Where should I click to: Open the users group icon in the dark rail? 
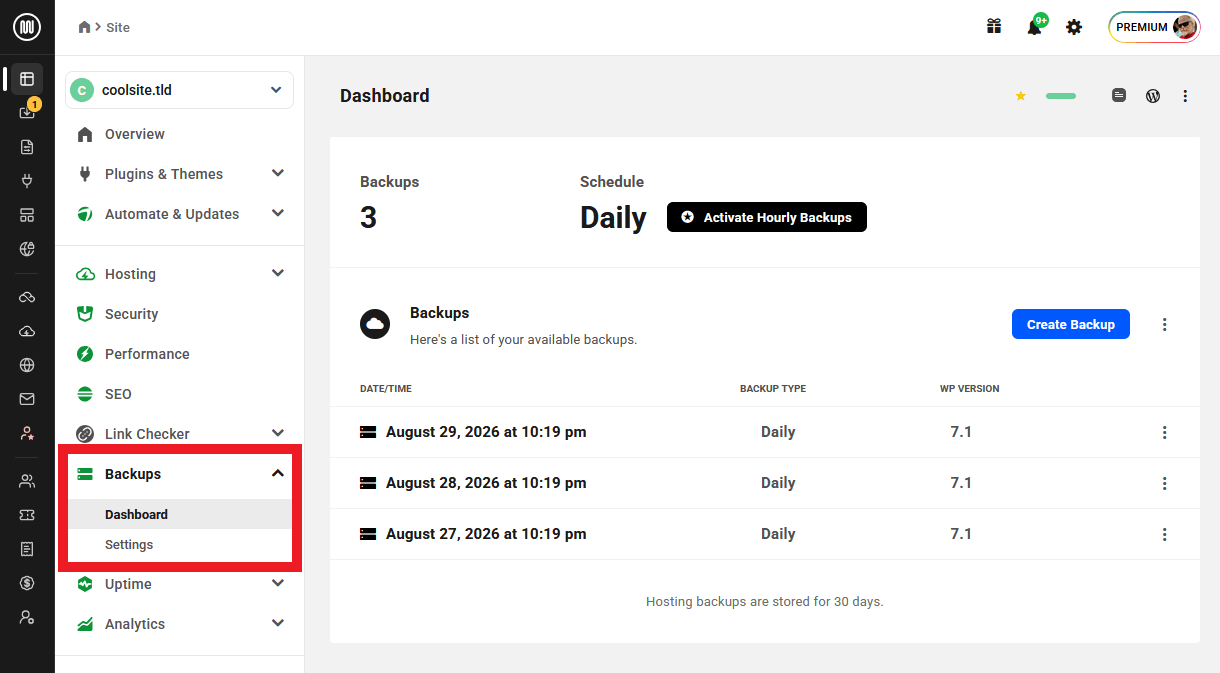[x=27, y=481]
